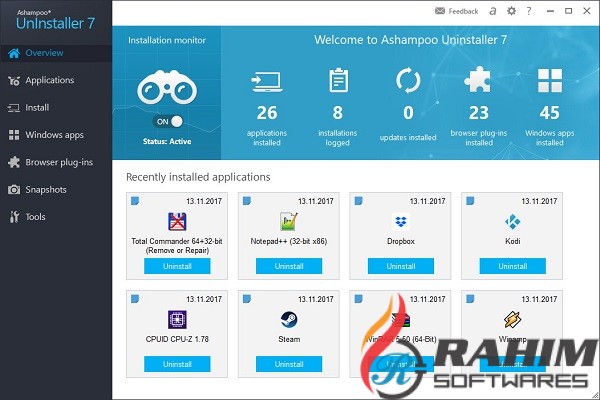Click the blue note marker on CPU-Z card
This screenshot has height=400, width=600.
pos(135,299)
